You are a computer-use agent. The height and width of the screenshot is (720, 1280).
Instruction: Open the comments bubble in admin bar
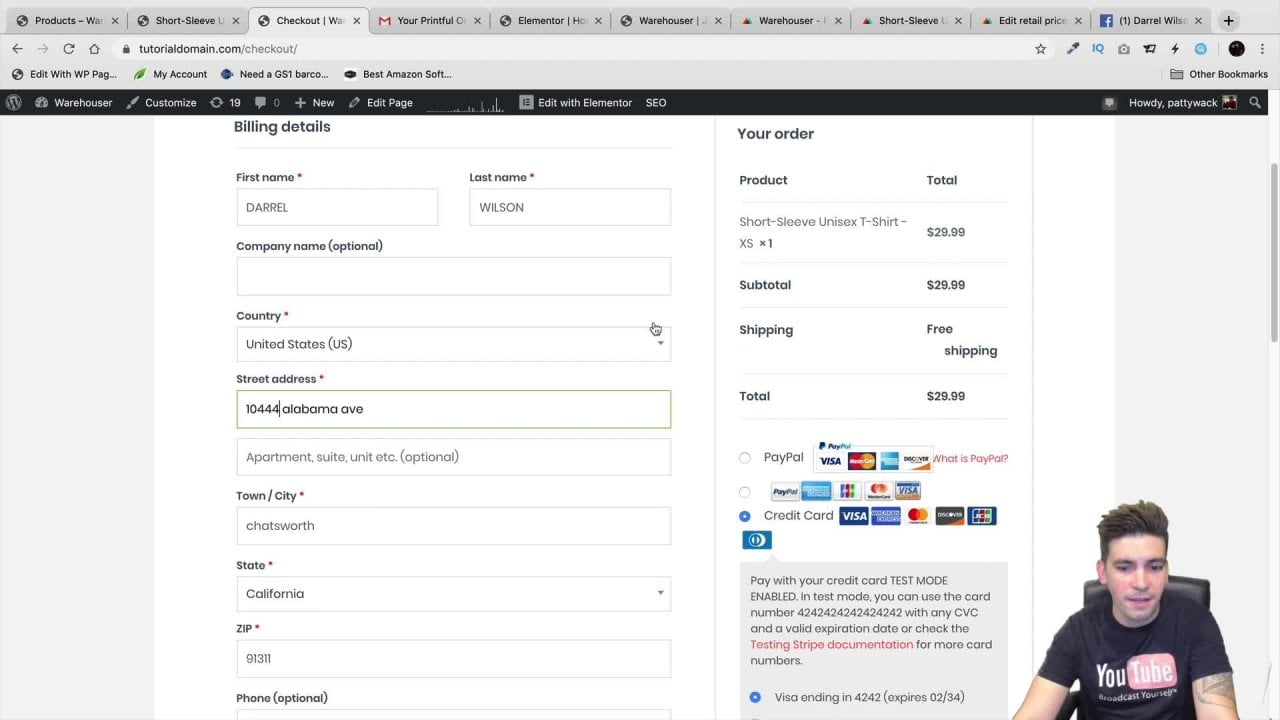point(266,102)
